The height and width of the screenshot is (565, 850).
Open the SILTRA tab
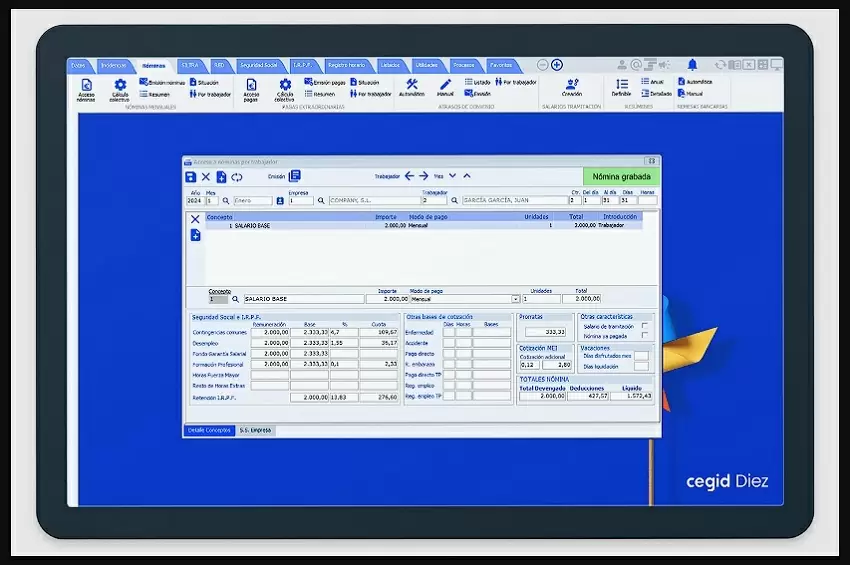click(x=190, y=65)
